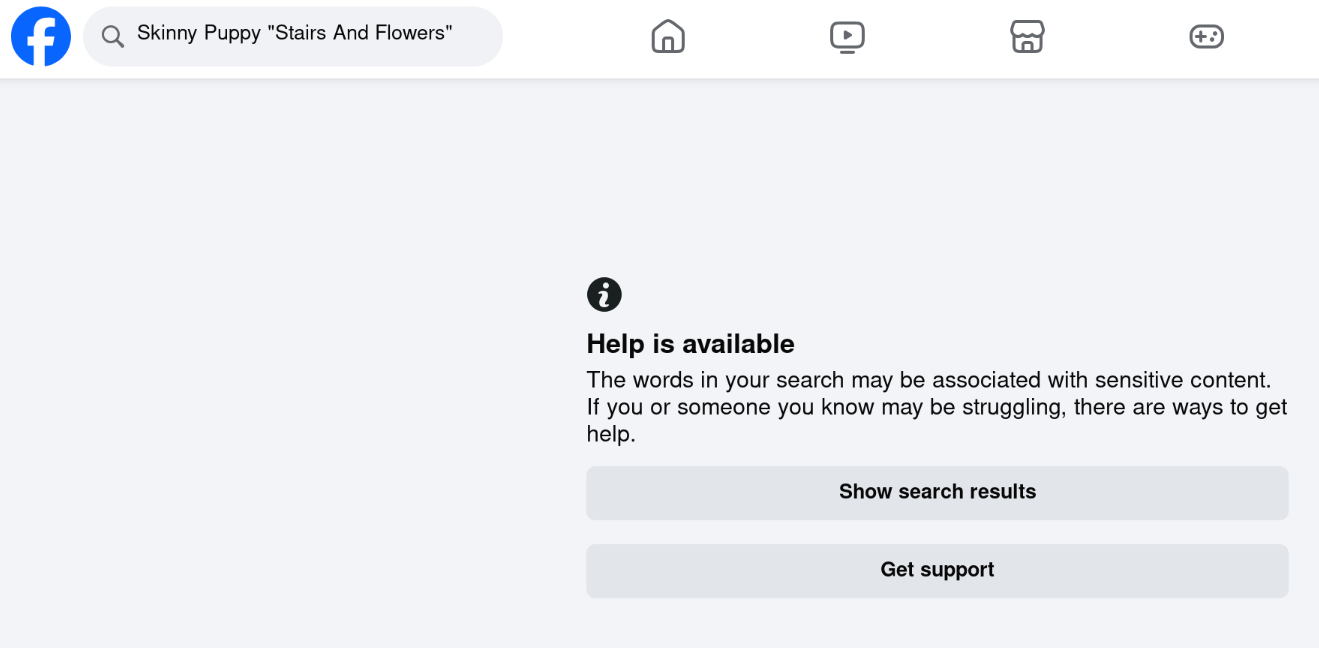Select the "Stairs And Flowers" query text
The width and height of the screenshot is (1319, 648).
click(x=361, y=33)
